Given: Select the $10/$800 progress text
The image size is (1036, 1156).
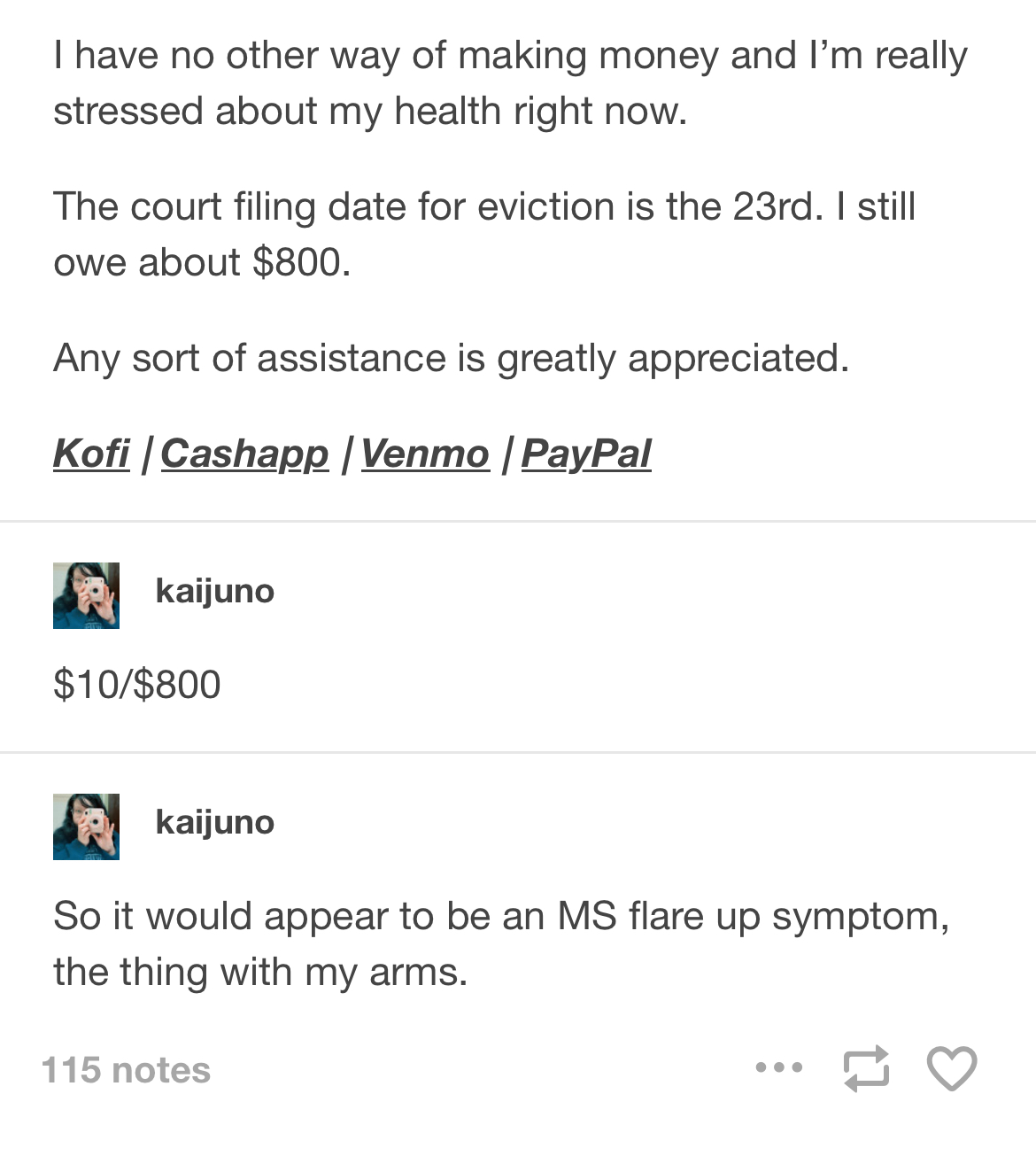Looking at the screenshot, I should point(137,685).
